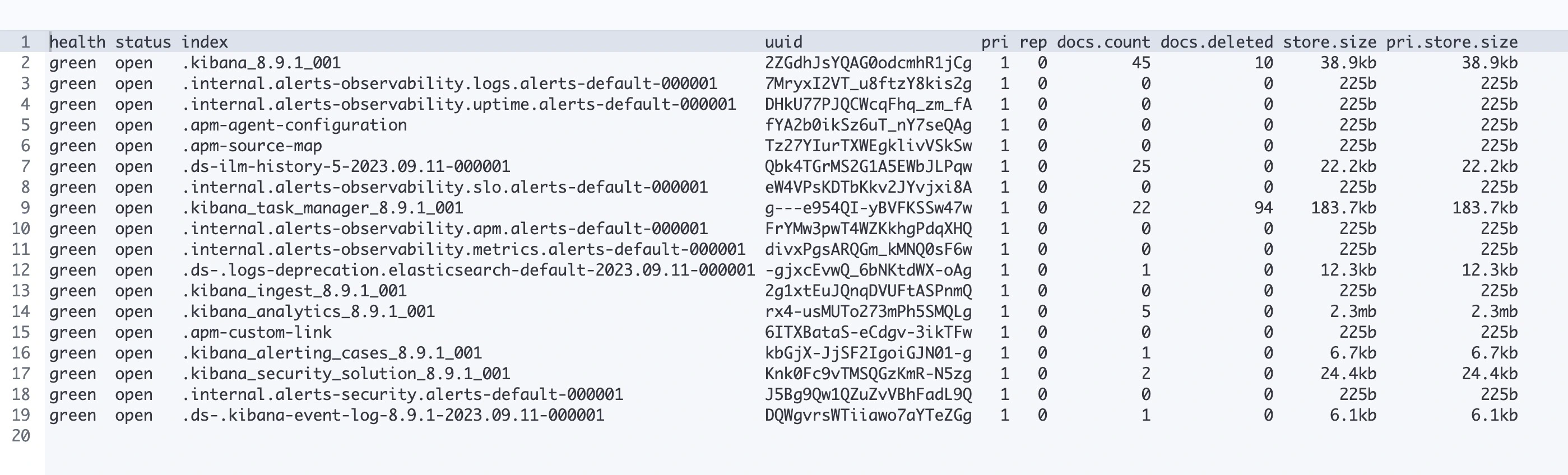1568x475 pixels.
Task: Click the '.apm-custom-link' index name
Action: [257, 332]
